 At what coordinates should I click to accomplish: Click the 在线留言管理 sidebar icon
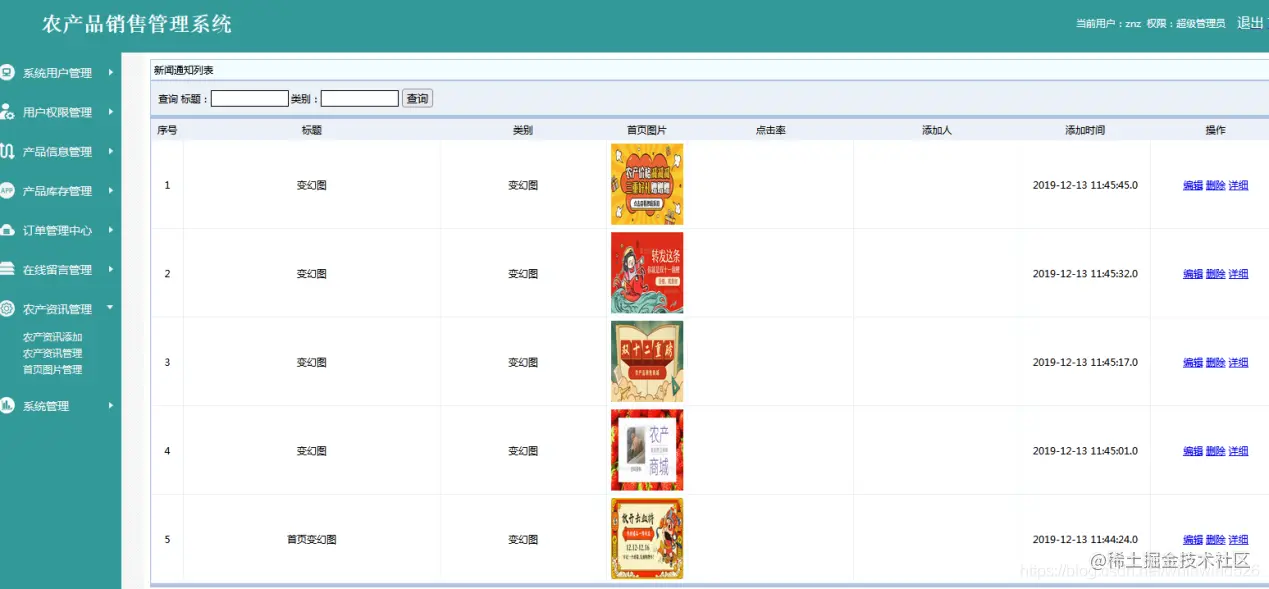click(x=7, y=269)
